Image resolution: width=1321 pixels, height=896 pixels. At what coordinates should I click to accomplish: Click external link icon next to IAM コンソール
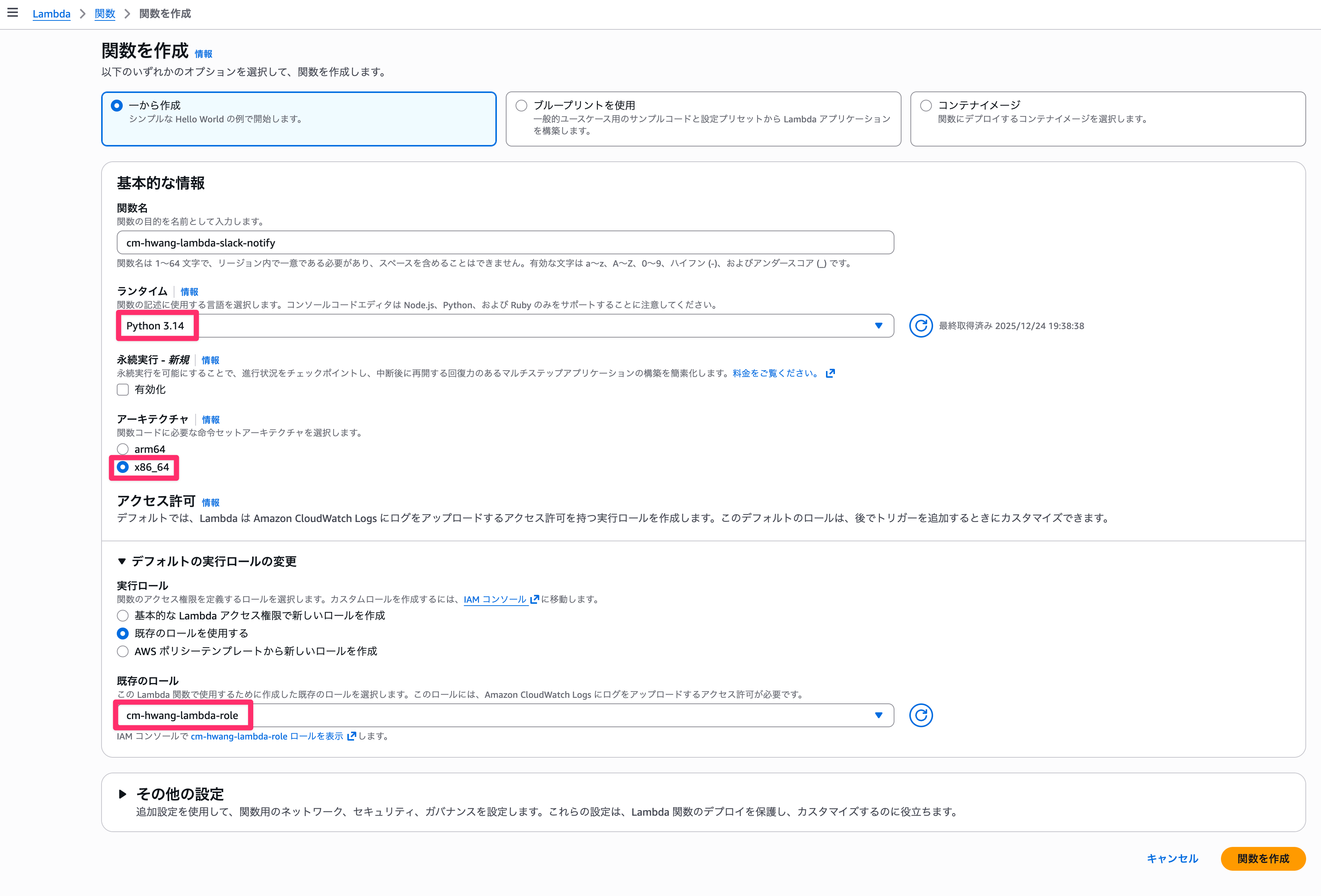534,599
